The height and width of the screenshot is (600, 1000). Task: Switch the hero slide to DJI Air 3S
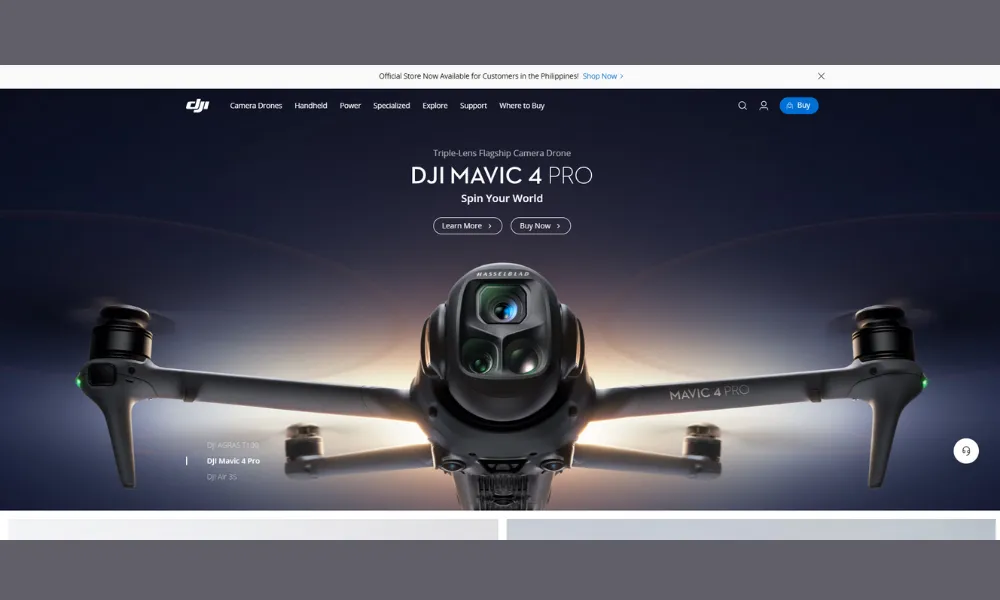(222, 477)
